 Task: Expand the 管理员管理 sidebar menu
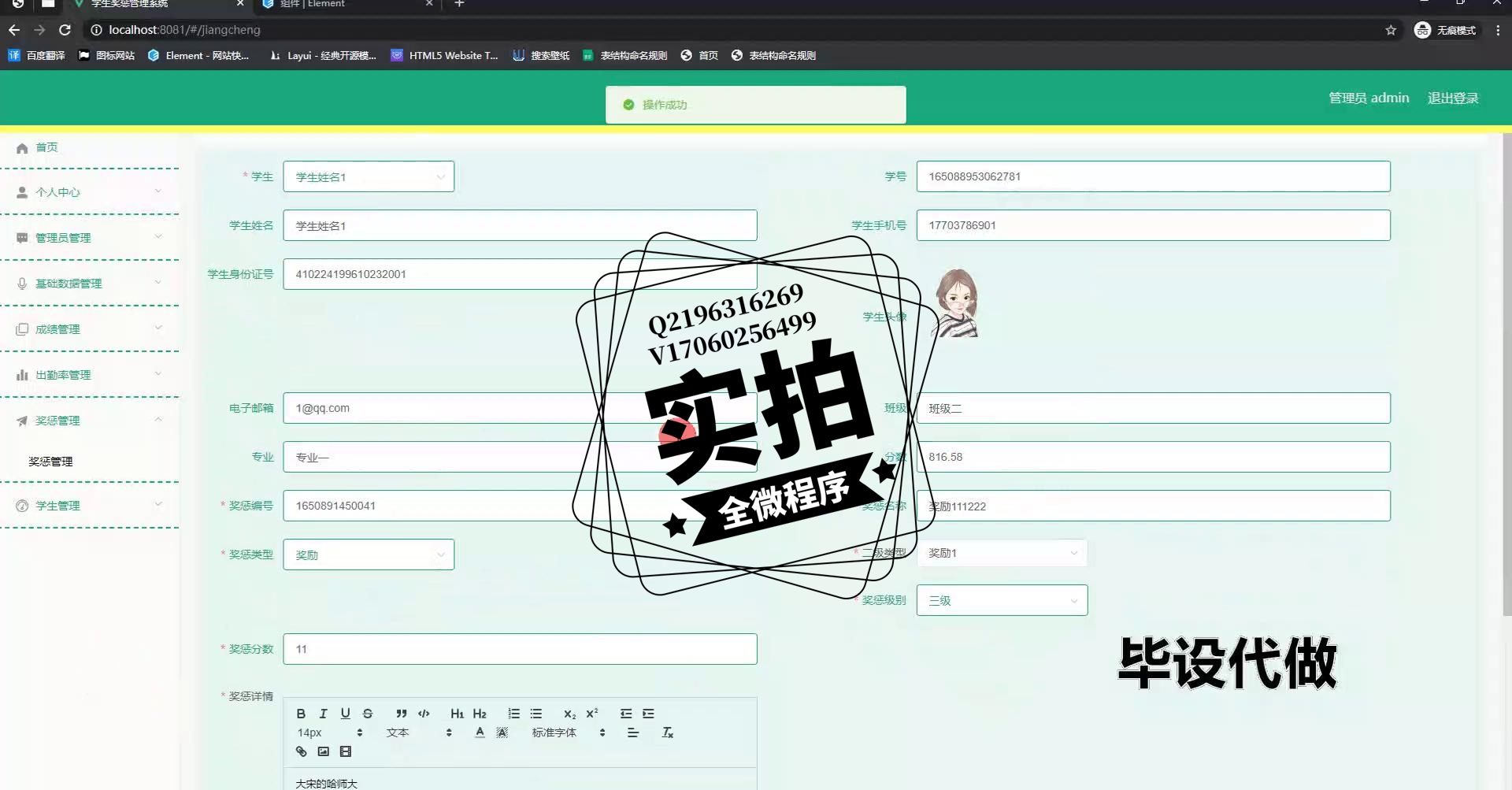tap(89, 238)
